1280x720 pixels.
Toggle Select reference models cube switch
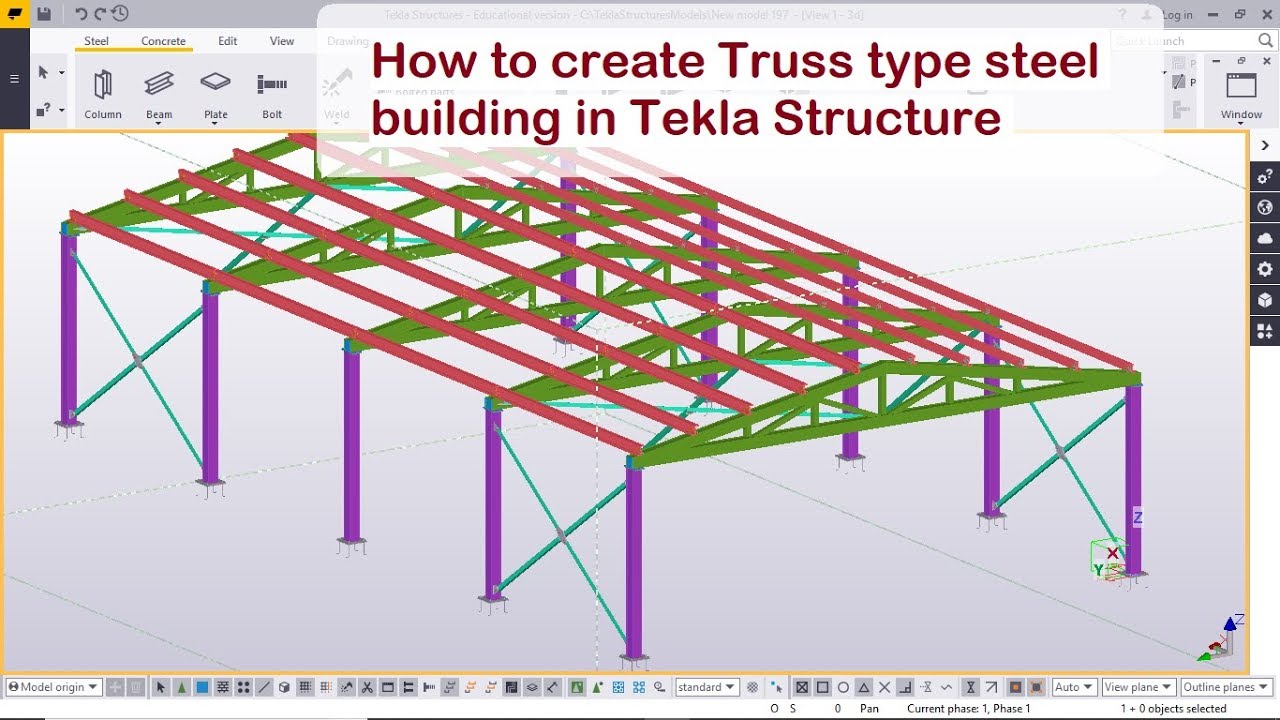click(x=284, y=687)
